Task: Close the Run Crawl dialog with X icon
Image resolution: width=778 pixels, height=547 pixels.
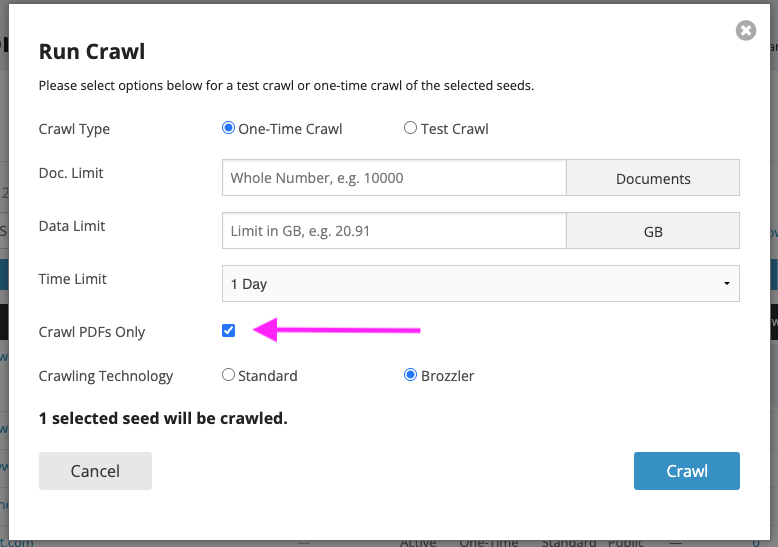Action: pos(746,31)
